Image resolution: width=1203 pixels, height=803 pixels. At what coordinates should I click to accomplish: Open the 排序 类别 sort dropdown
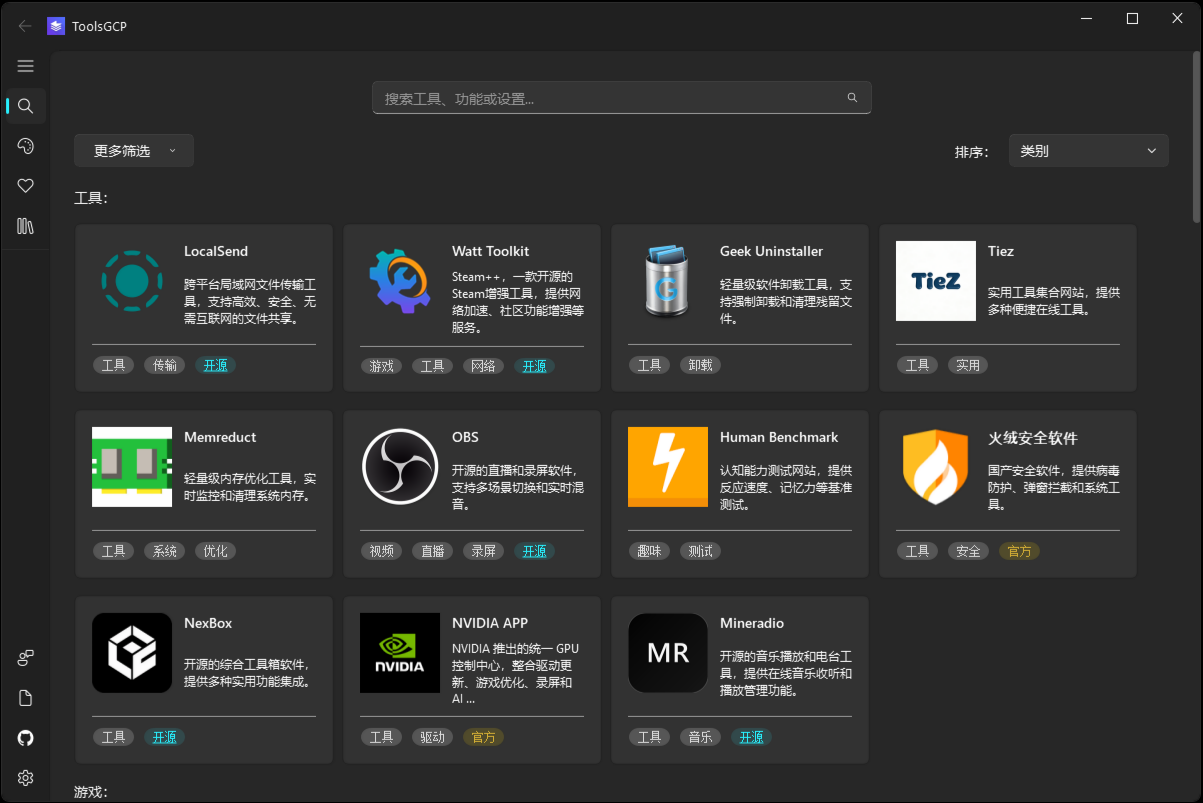click(x=1088, y=151)
